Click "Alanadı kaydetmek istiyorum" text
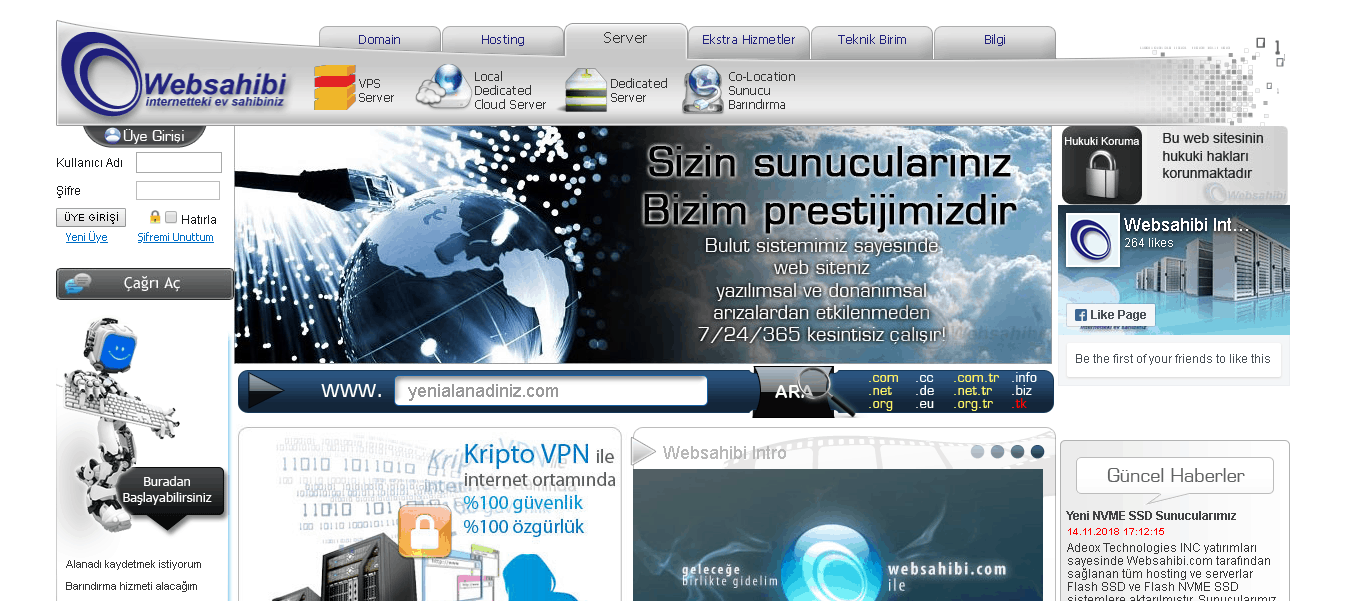The image size is (1345, 601). (134, 564)
